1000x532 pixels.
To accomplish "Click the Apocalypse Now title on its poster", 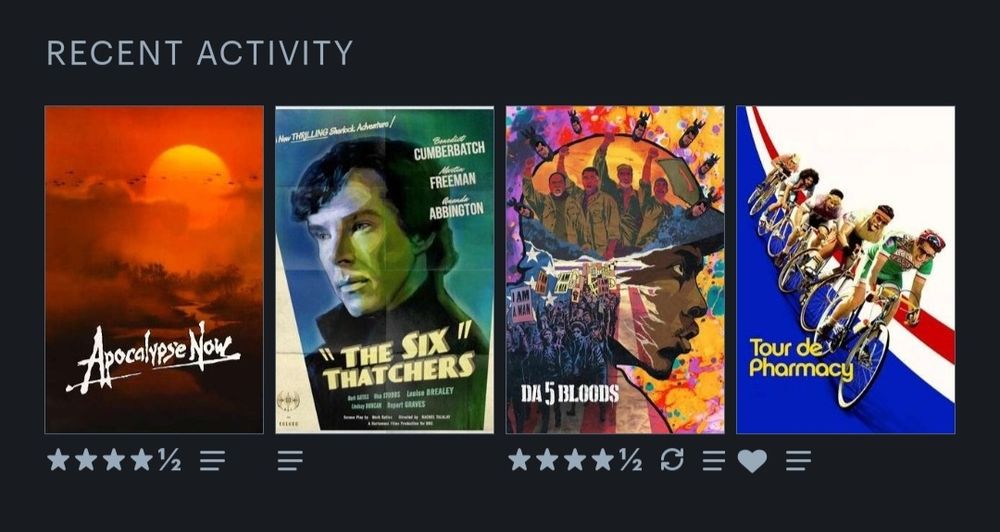I will (x=153, y=357).
